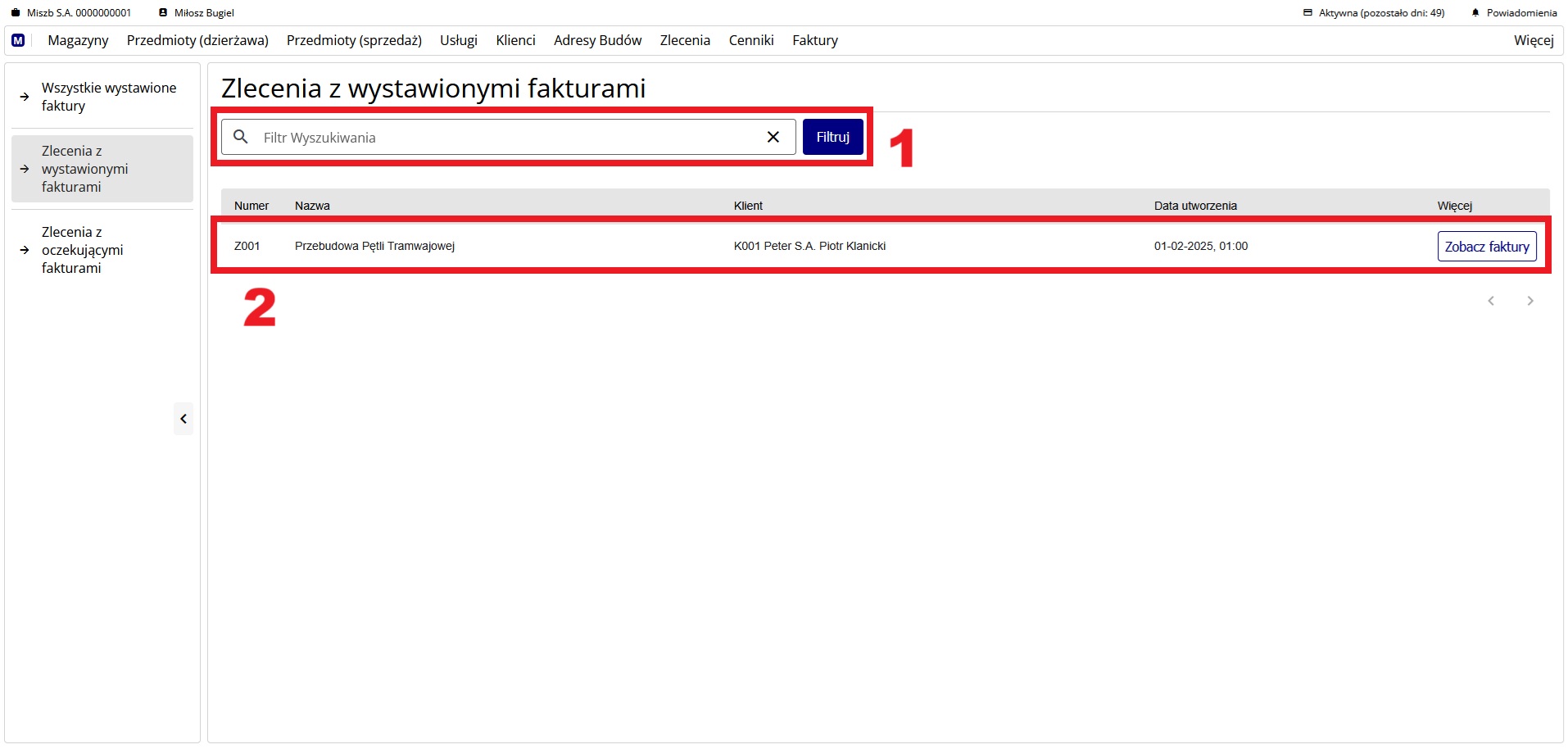Click the magnifier search icon
Screen dimensions: 1568x749
(x=241, y=137)
